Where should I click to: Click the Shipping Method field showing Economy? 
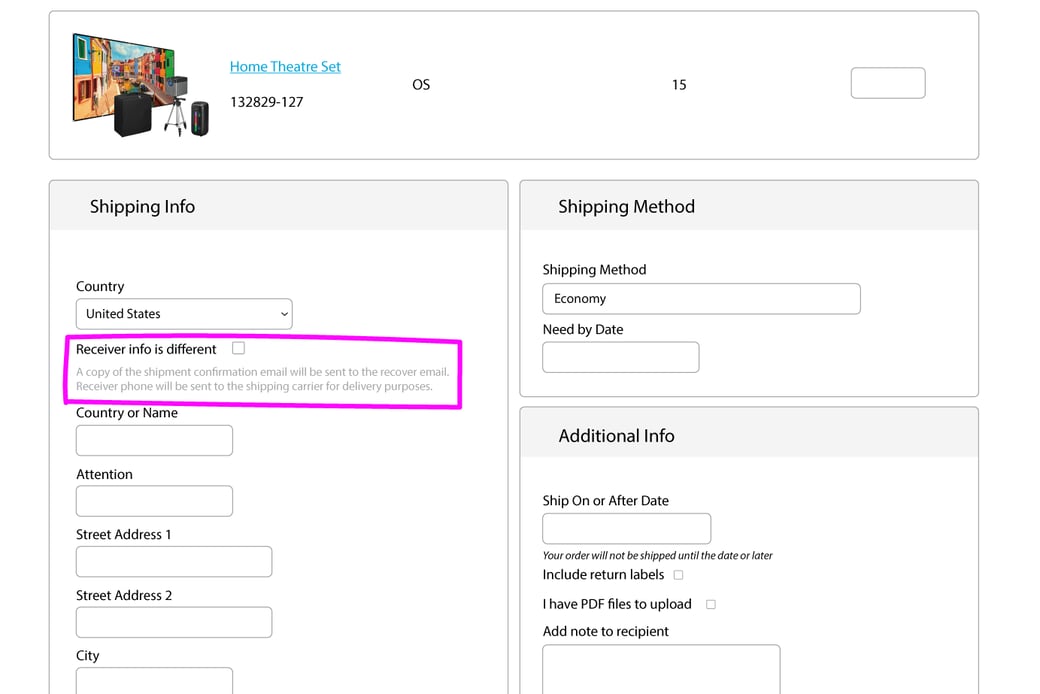click(701, 299)
